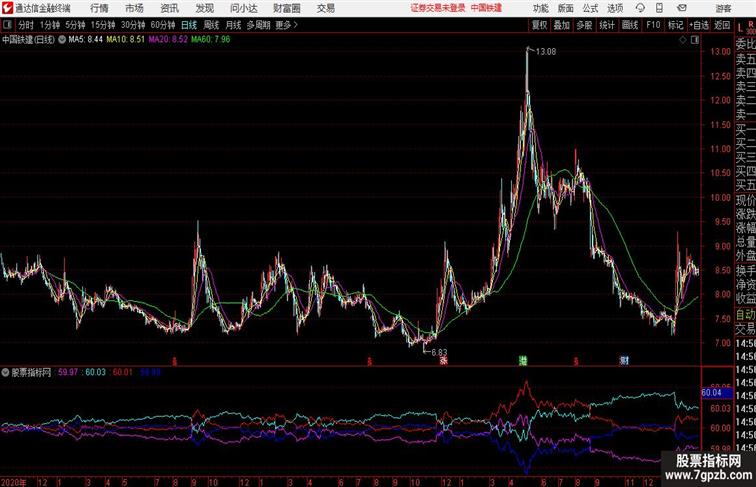Click the green 港 event marker
The width and height of the screenshot is (756, 487).
523,360
